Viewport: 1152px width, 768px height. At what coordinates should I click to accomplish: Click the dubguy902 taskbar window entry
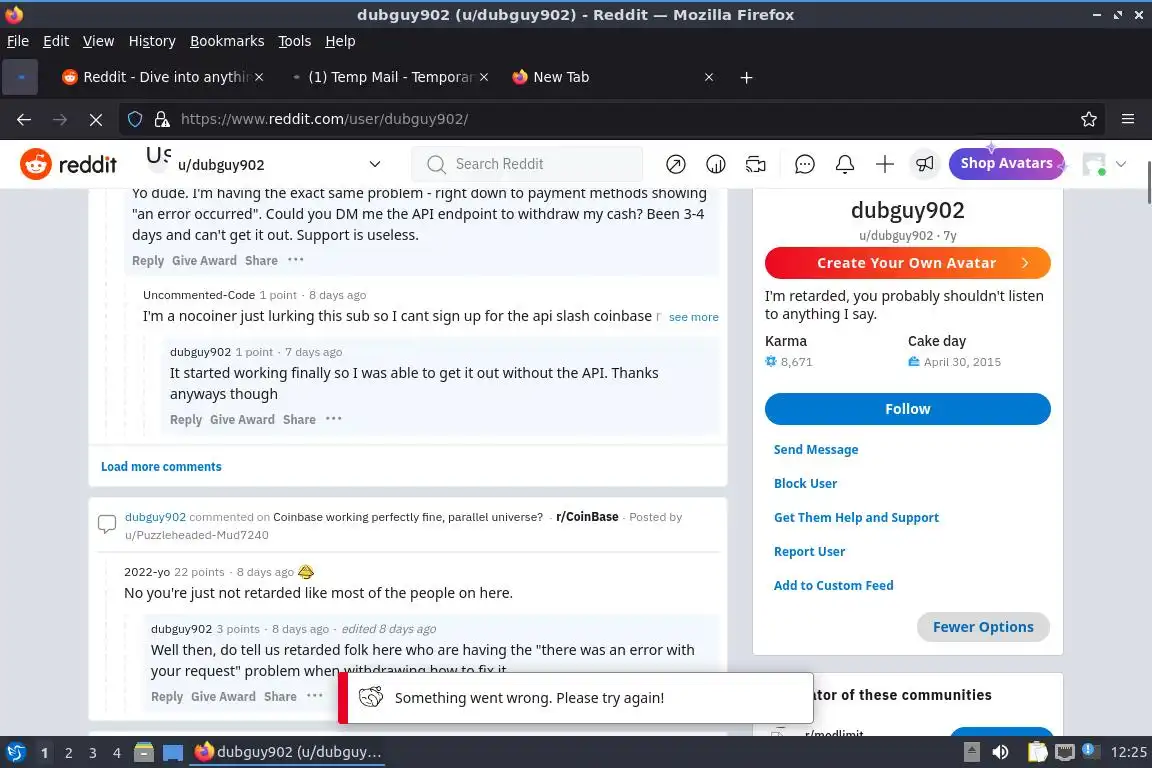(x=287, y=752)
